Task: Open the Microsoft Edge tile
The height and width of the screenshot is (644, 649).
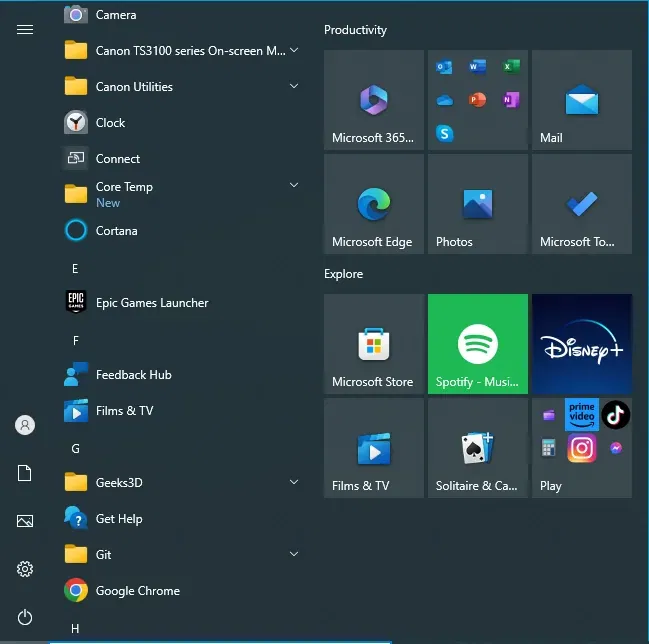Action: (x=374, y=204)
